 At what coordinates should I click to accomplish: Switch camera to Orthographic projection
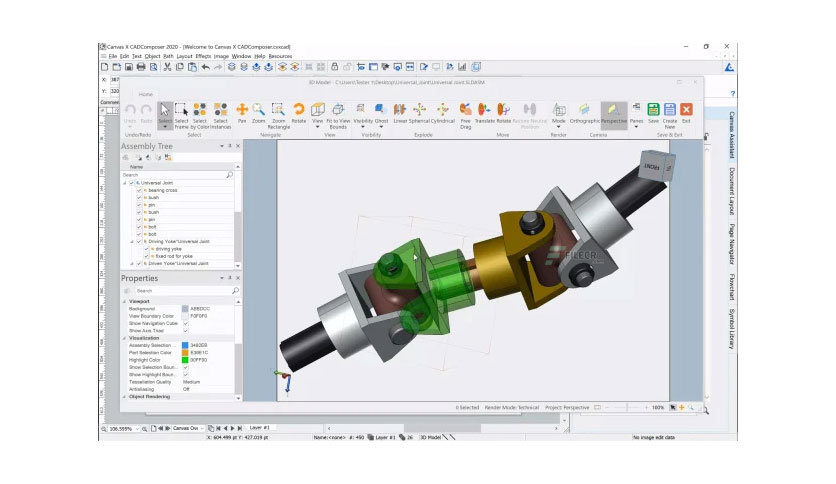pos(584,113)
